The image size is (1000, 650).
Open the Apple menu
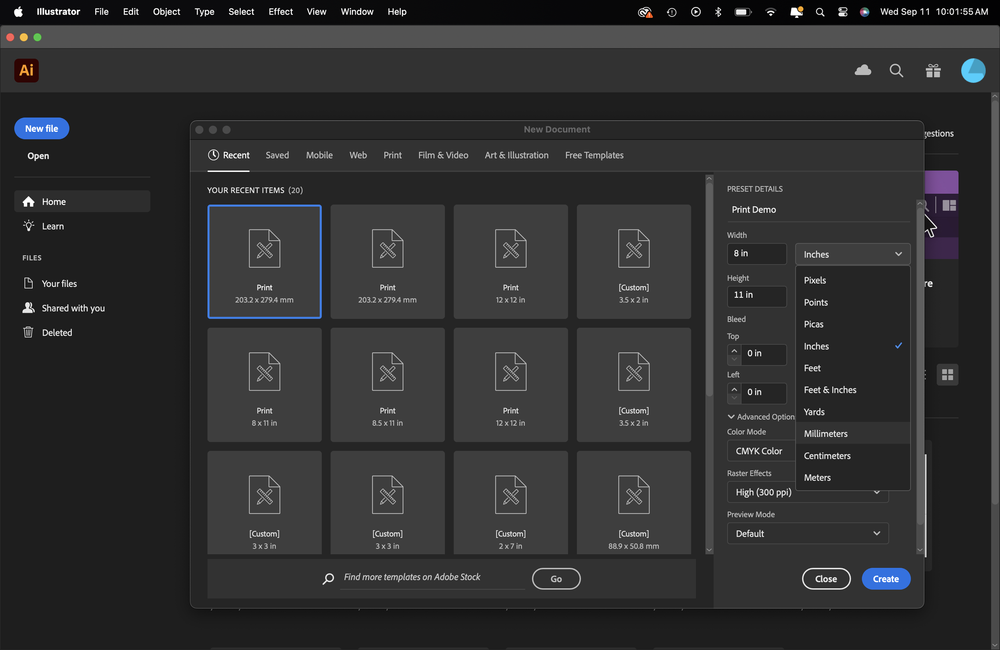pos(18,11)
